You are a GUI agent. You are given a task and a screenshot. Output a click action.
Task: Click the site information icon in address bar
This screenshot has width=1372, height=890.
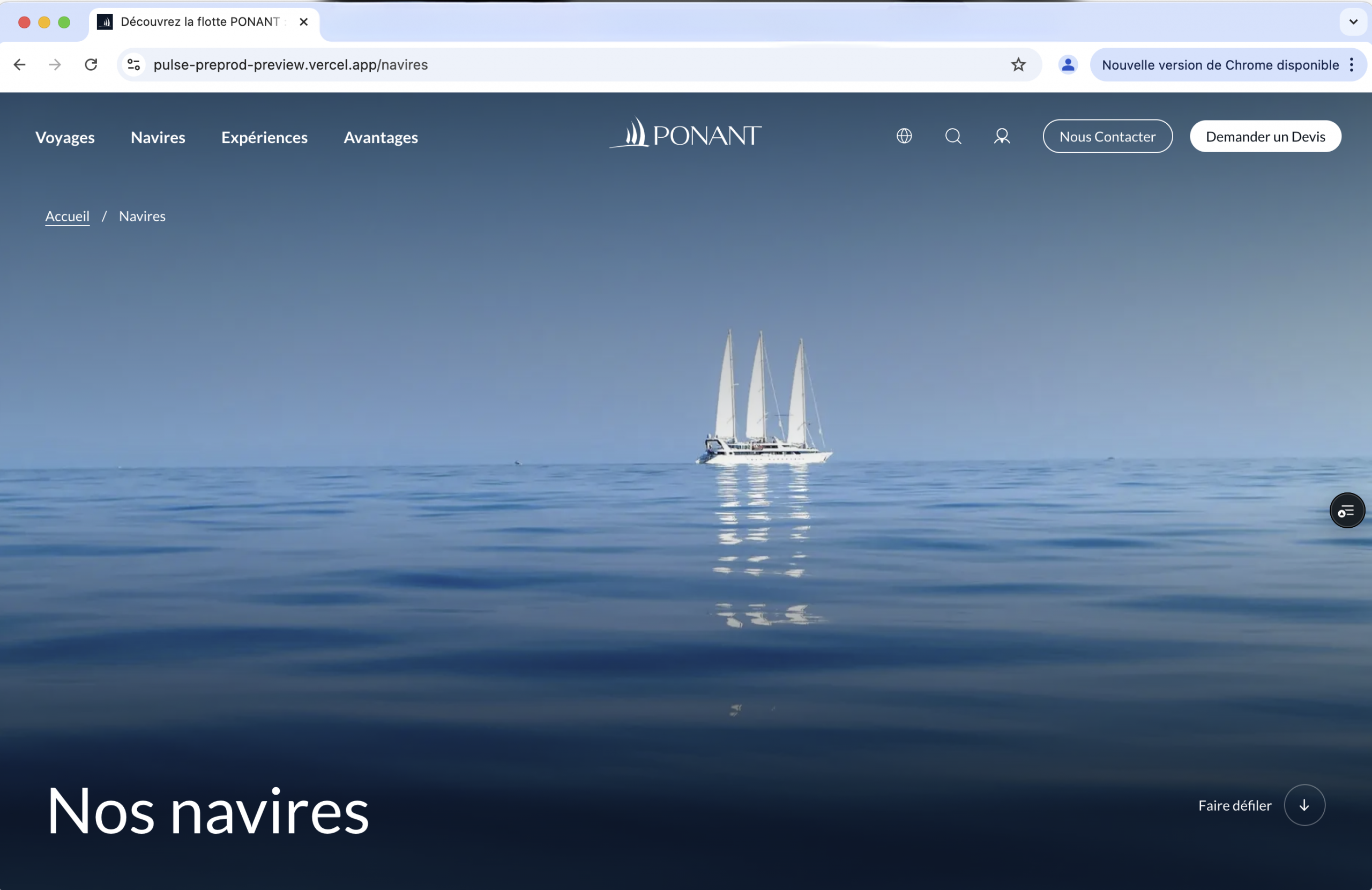pos(134,64)
